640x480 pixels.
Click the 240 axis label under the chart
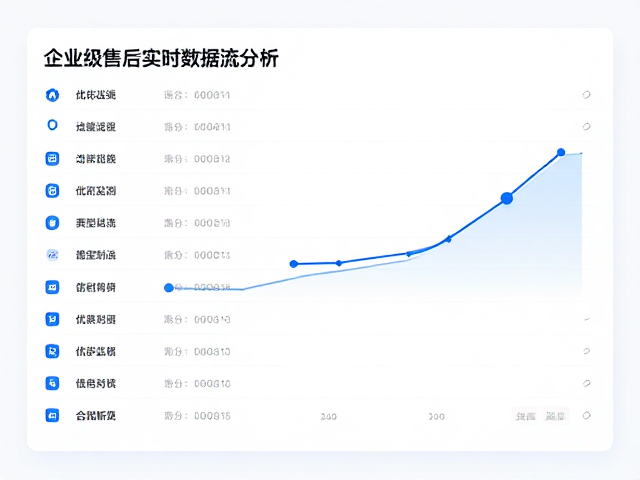329,417
